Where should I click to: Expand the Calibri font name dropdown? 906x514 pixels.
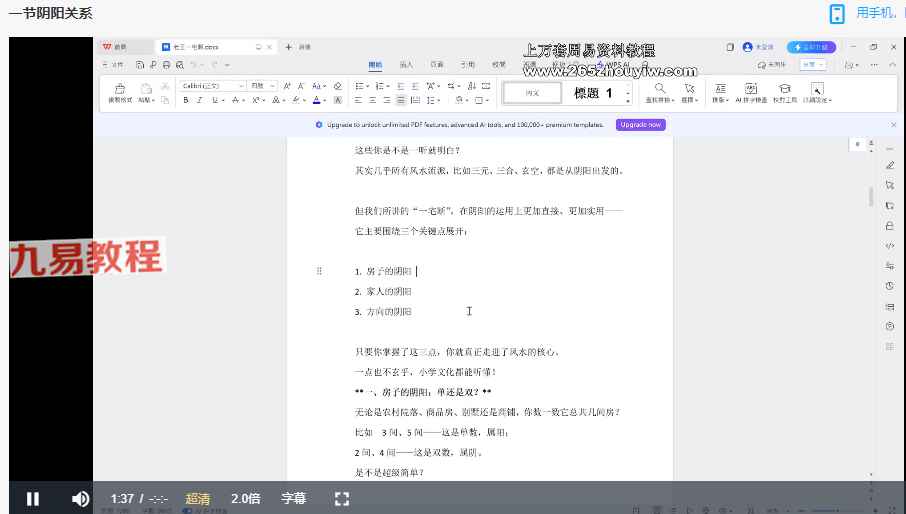pos(241,86)
